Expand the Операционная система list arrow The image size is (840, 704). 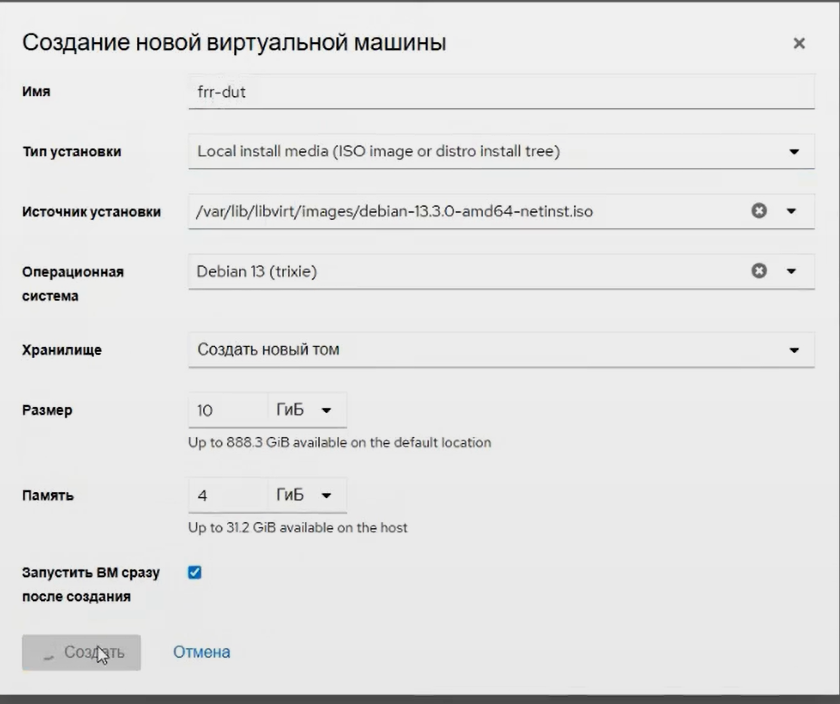click(794, 271)
